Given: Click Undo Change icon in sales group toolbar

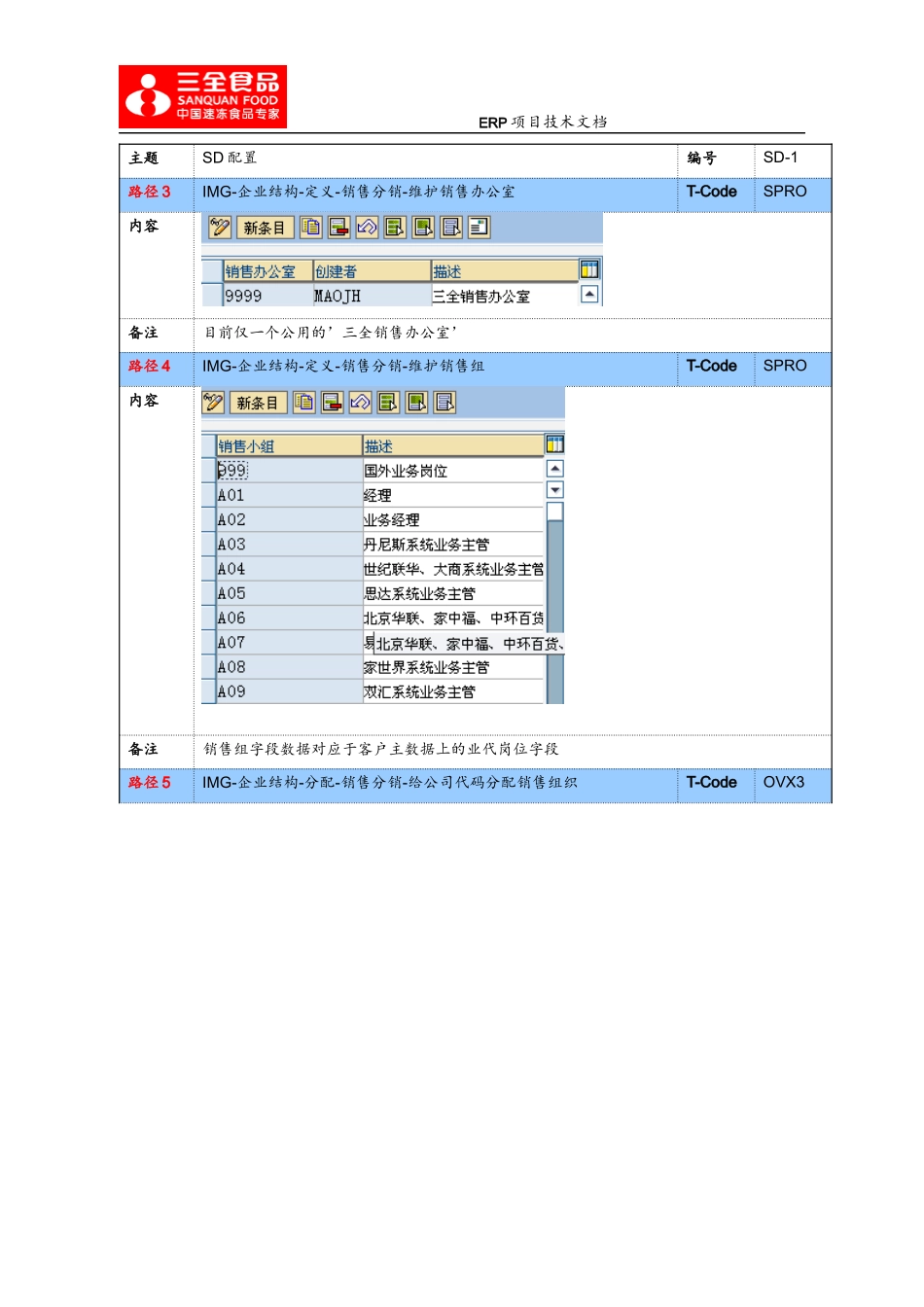Looking at the screenshot, I should coord(360,403).
